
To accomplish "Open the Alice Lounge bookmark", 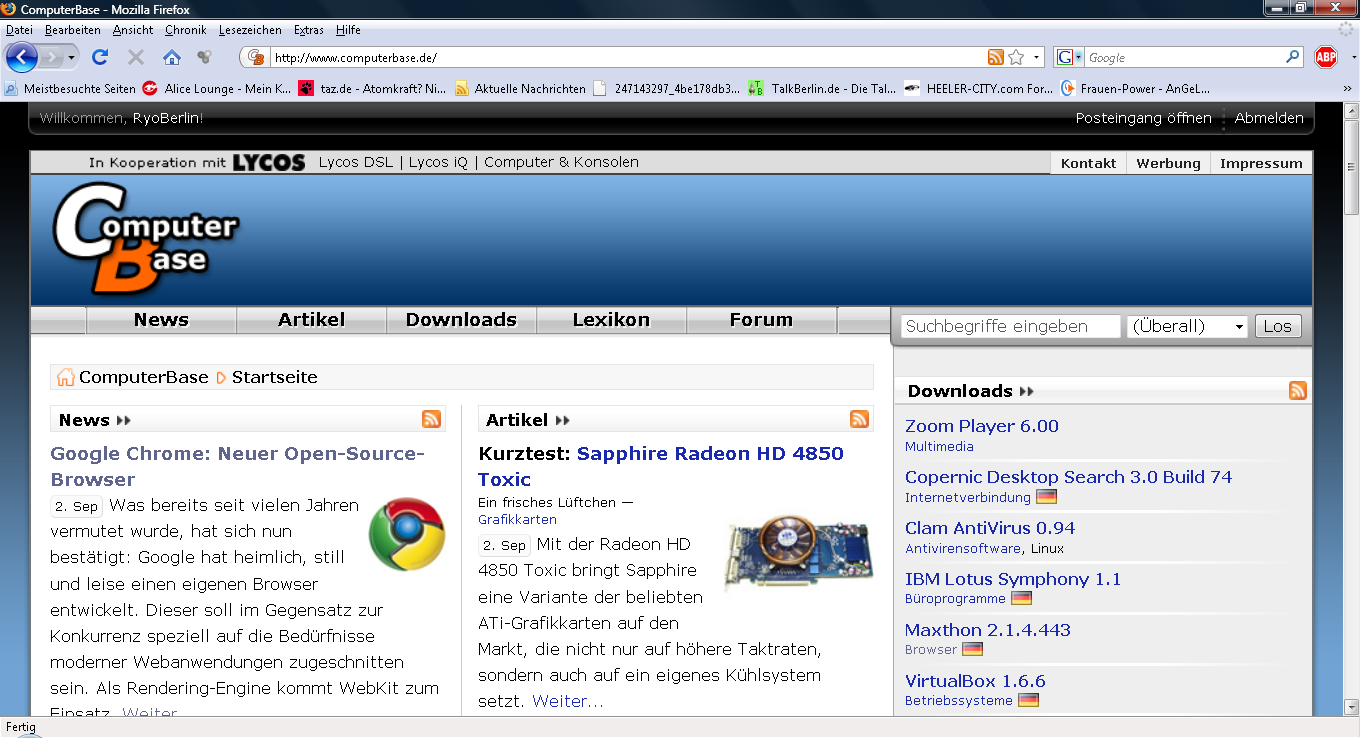I will click(217, 89).
